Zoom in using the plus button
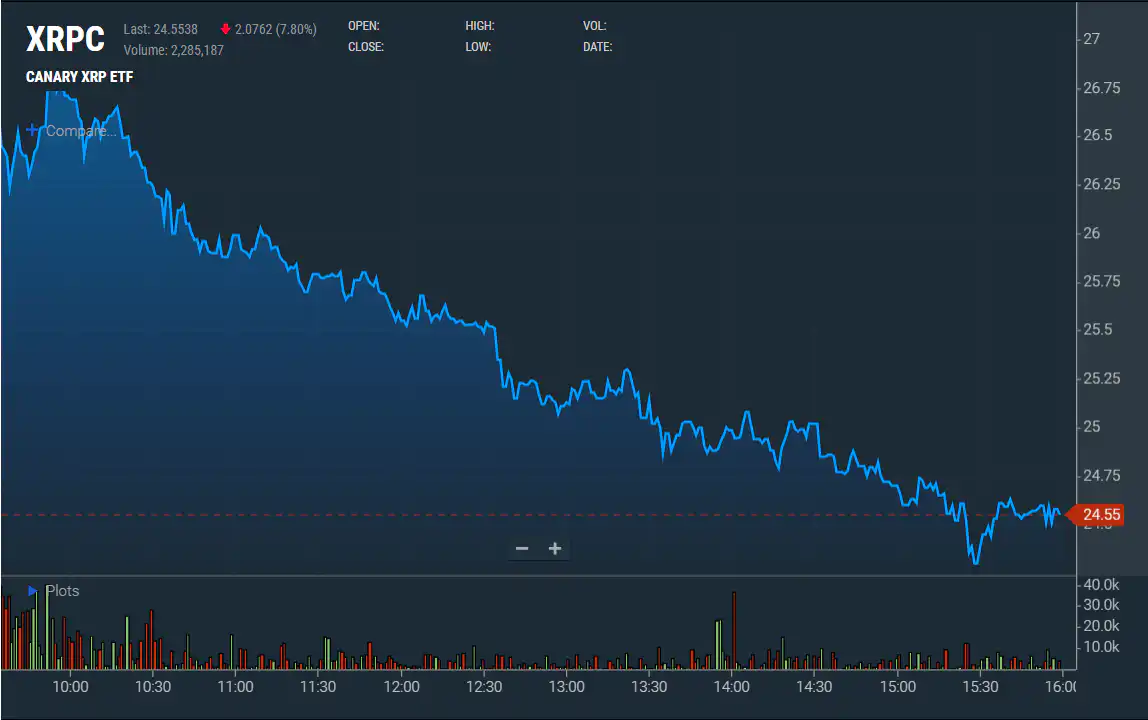Image resolution: width=1148 pixels, height=720 pixels. click(555, 548)
